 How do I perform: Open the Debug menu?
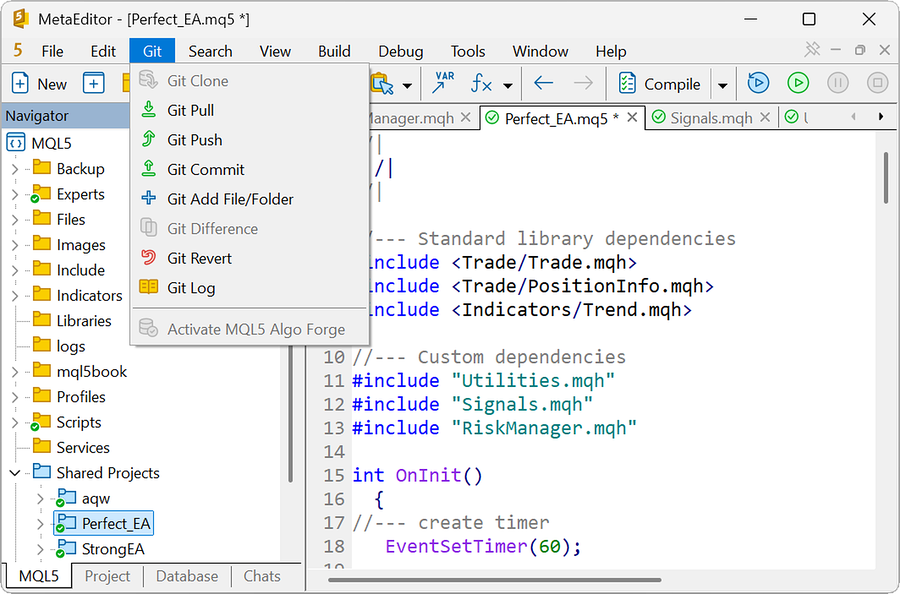tap(401, 51)
